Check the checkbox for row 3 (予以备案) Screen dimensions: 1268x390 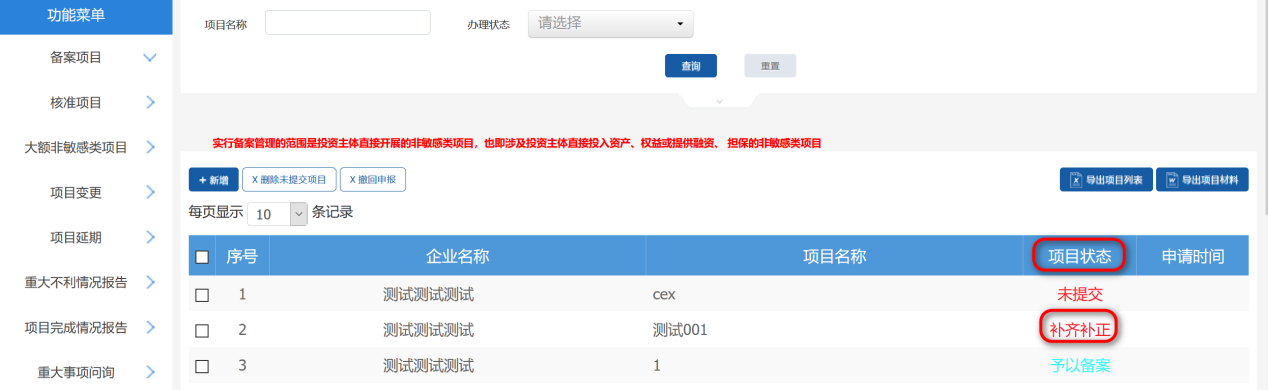point(202,366)
